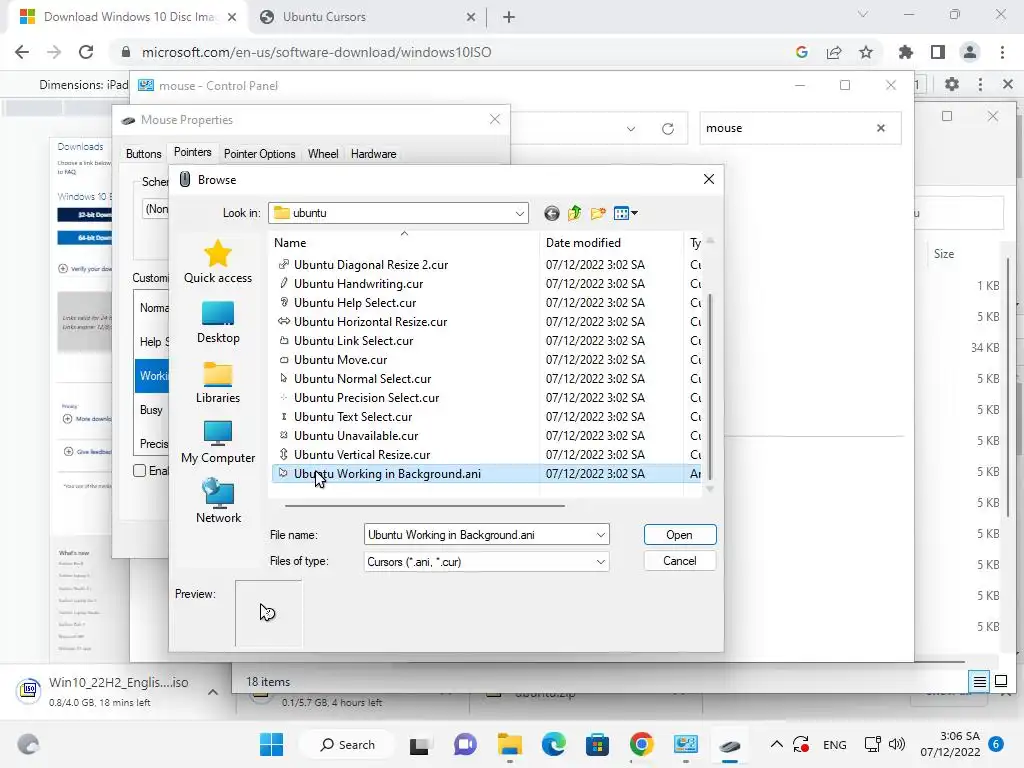Open a new Chrome tab
The width and height of the screenshot is (1024, 768).
click(x=509, y=17)
